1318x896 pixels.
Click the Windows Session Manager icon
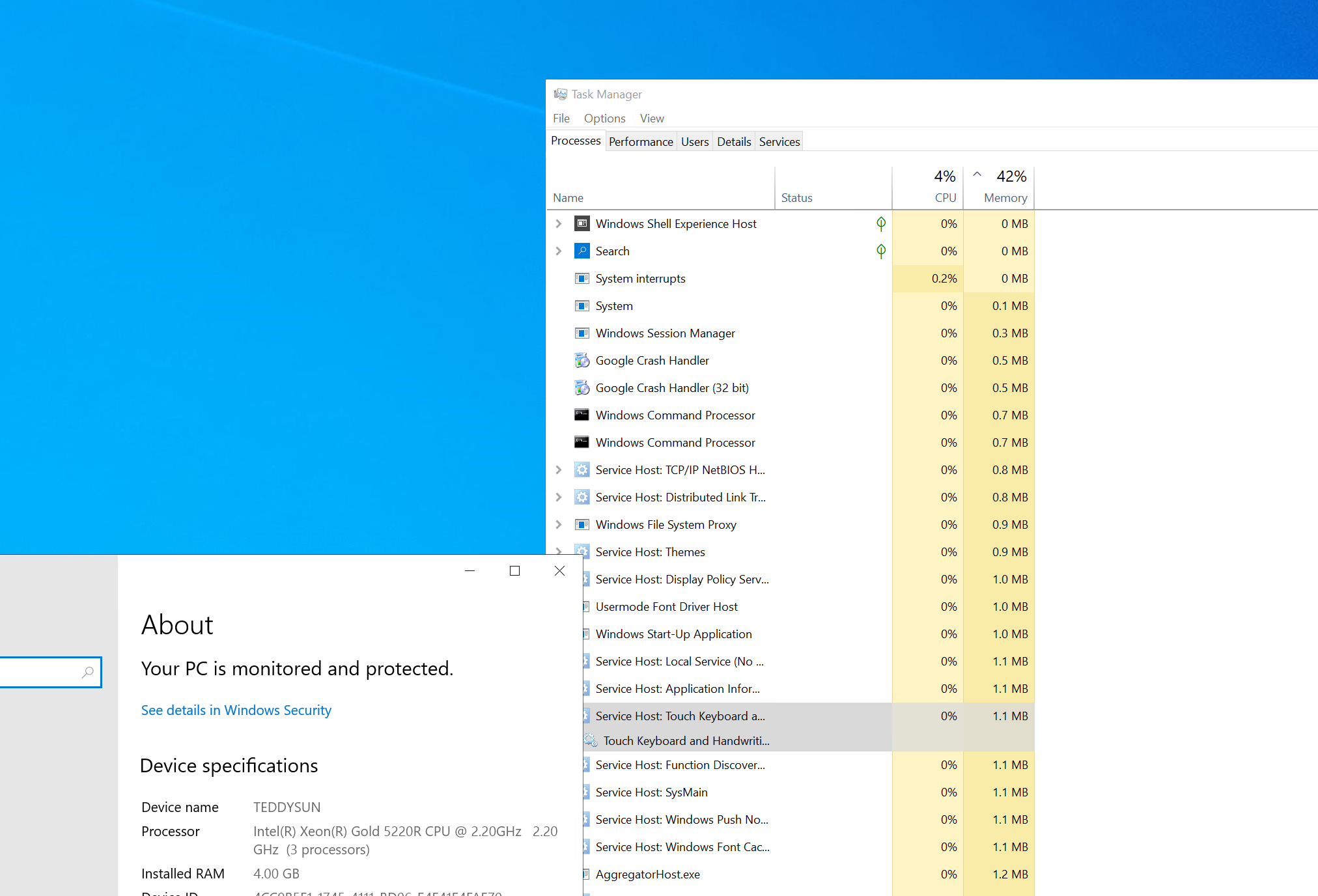click(582, 333)
